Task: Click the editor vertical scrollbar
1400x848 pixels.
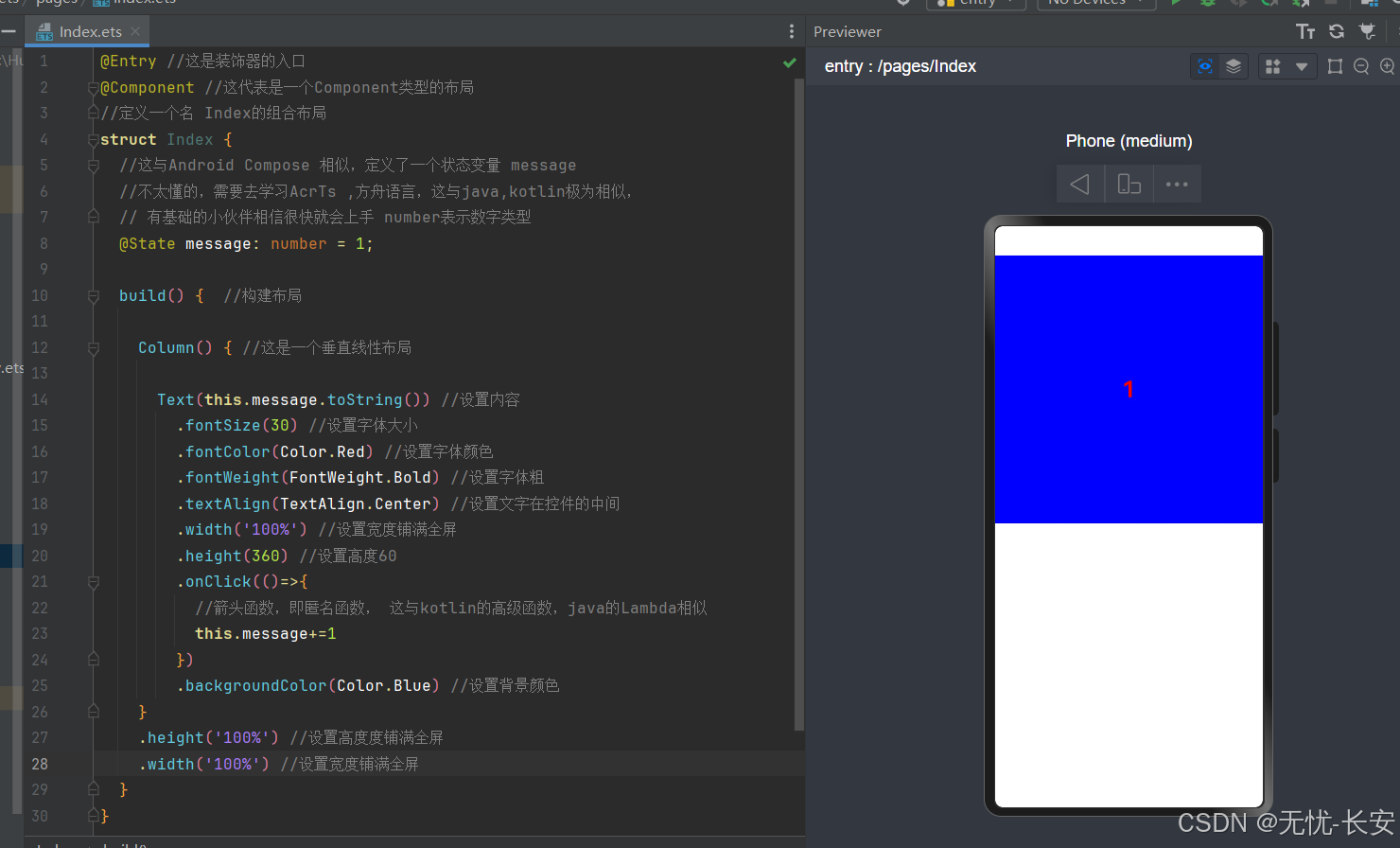Action: [799, 404]
